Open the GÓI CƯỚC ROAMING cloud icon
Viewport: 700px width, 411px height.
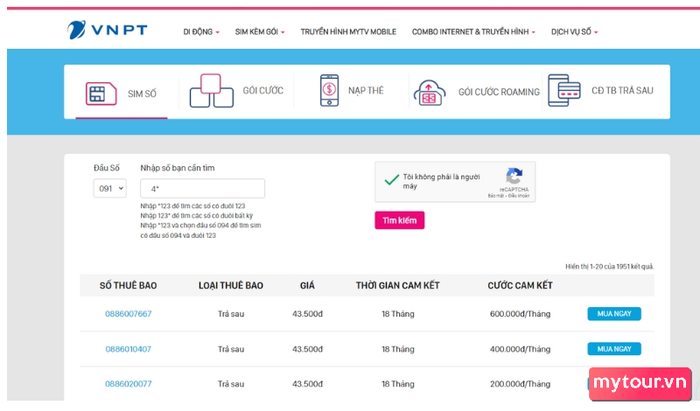pos(429,92)
